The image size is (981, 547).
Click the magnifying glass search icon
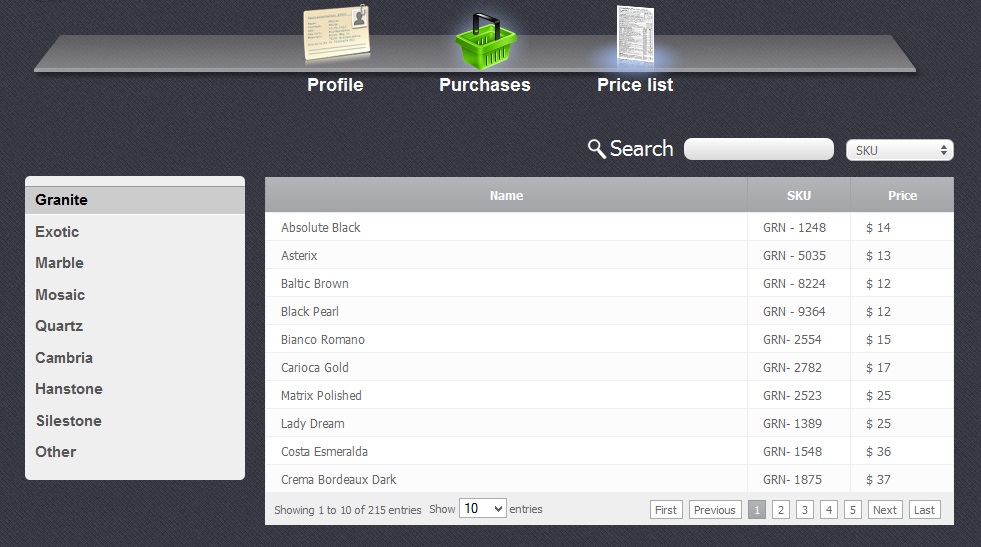point(596,149)
